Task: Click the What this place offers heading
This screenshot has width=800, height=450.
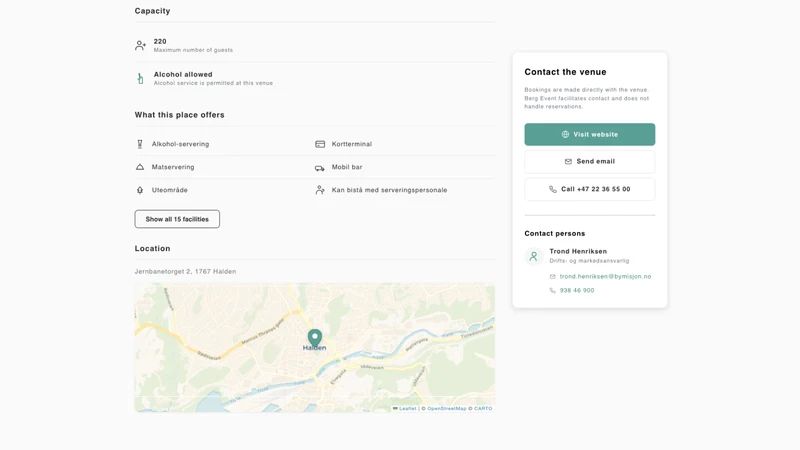Action: pos(180,115)
